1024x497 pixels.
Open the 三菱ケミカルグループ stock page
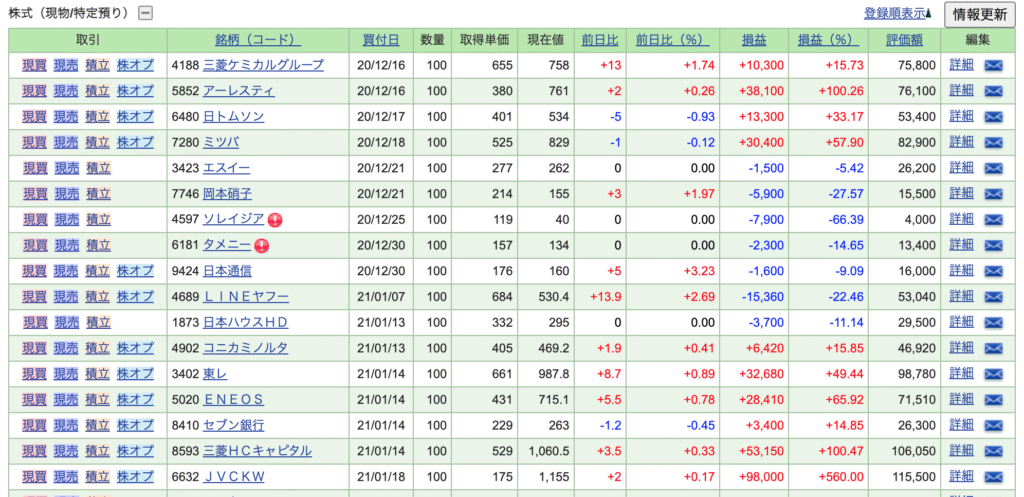(x=263, y=65)
